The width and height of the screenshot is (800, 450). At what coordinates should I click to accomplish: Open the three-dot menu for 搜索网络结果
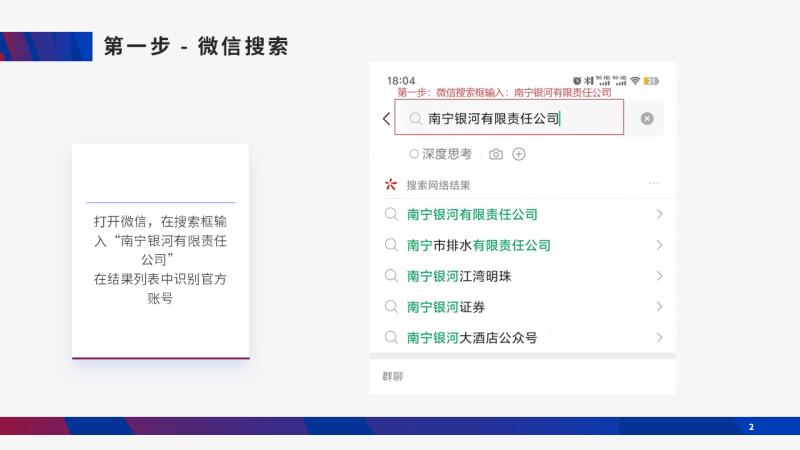click(x=654, y=183)
